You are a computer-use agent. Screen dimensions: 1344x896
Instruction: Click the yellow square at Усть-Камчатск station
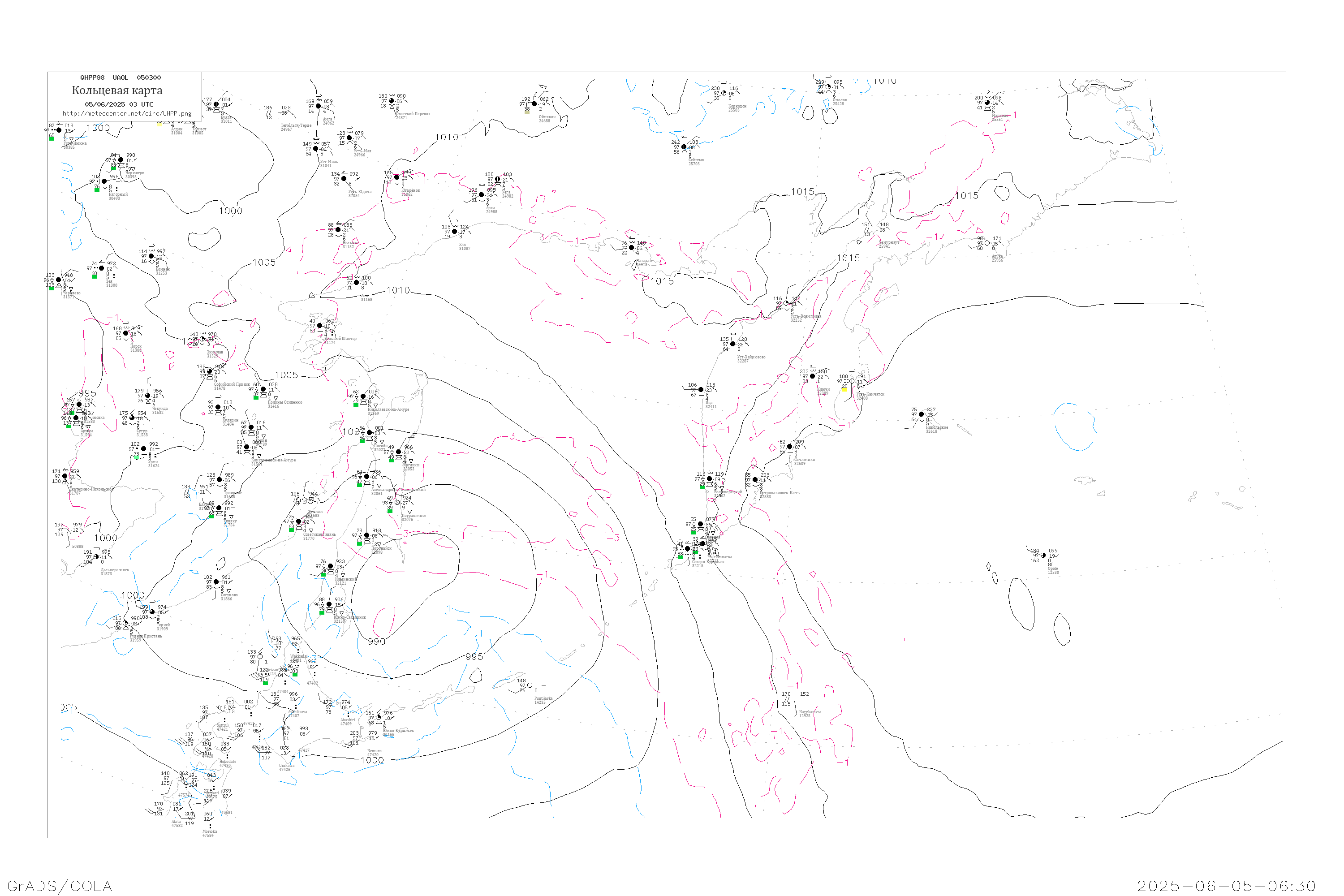[x=844, y=389]
